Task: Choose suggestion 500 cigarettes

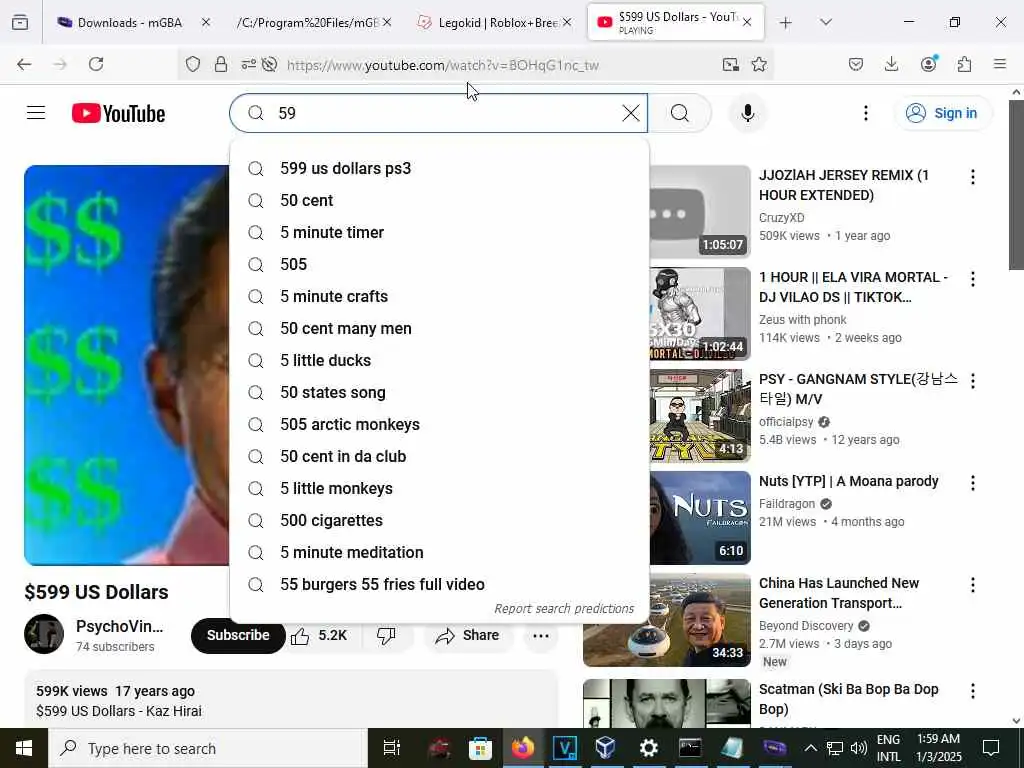Action: coord(440,520)
